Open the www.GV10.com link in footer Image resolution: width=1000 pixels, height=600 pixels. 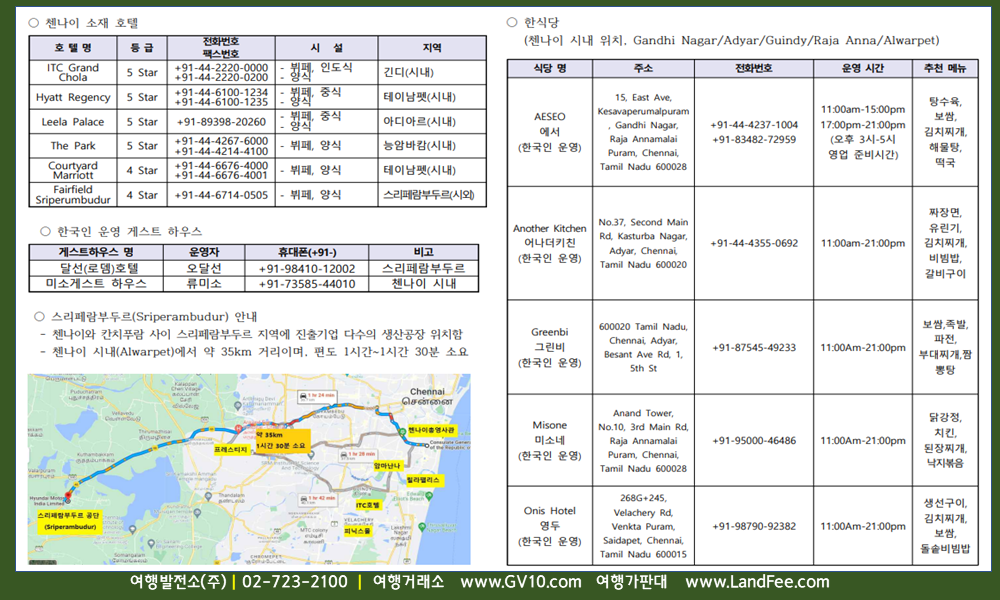coord(520,582)
